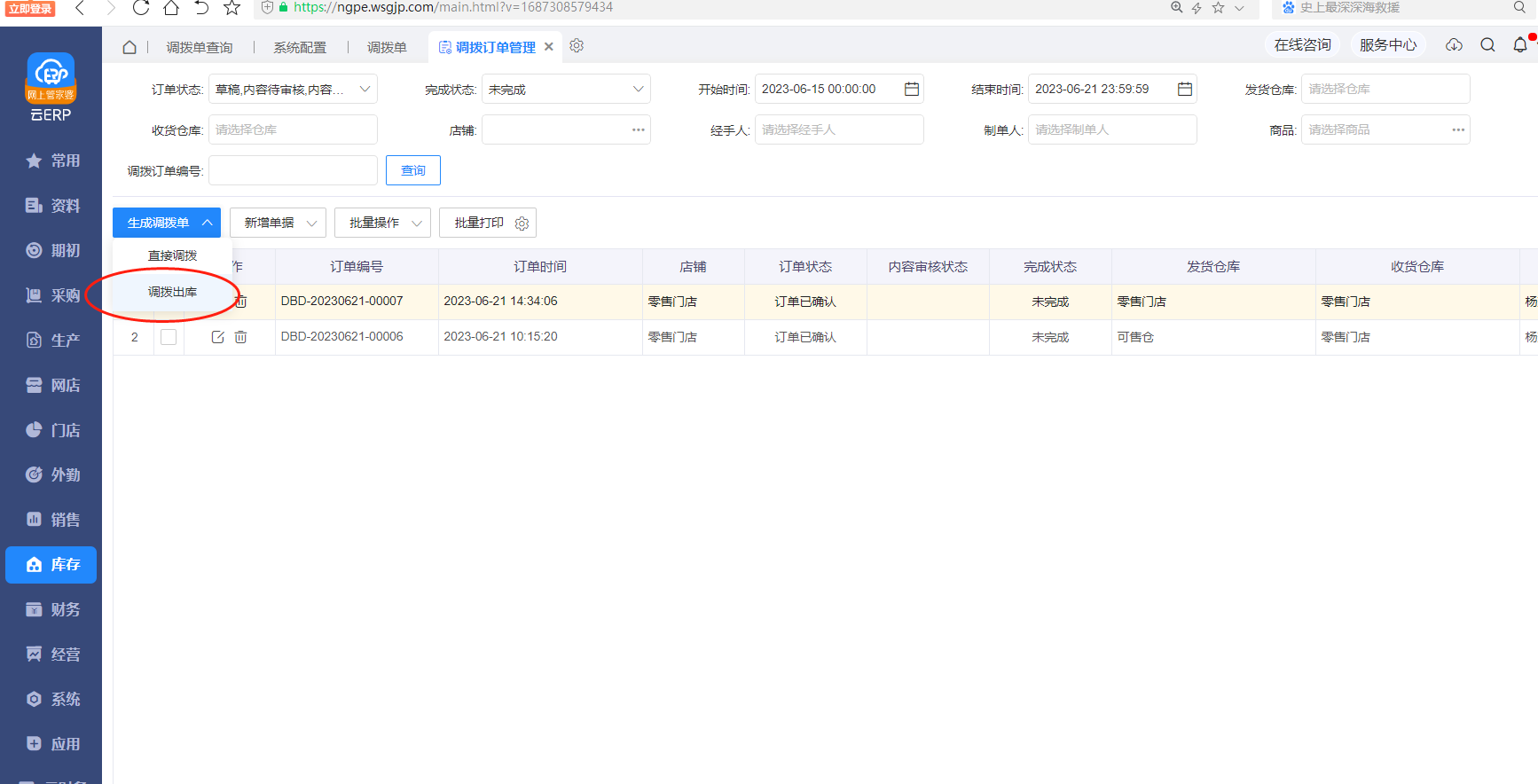Viewport: 1538px width, 784px height.
Task: Focus 制单人 input field
Action: [1112, 129]
